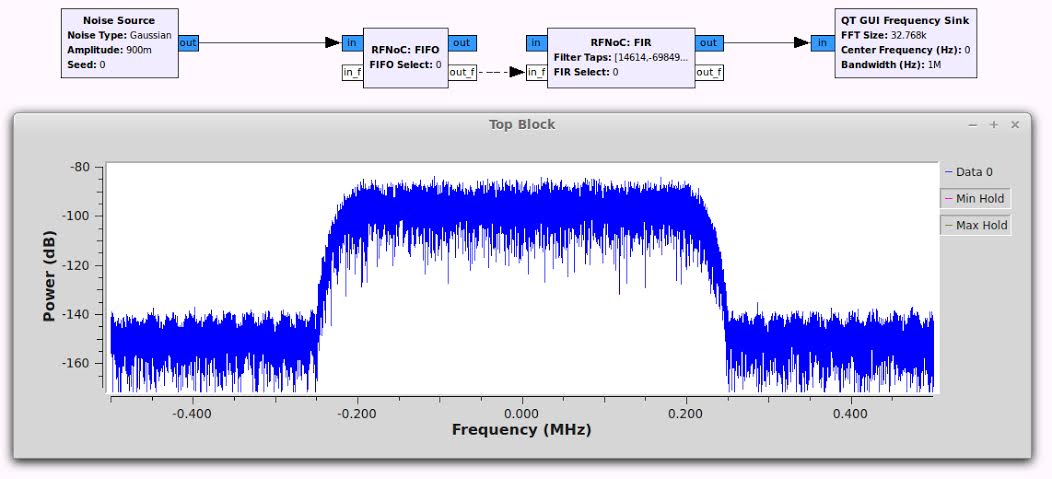Viewport: 1052px width, 479px height.
Task: Click the Frequency Sink in port
Action: coord(823,42)
